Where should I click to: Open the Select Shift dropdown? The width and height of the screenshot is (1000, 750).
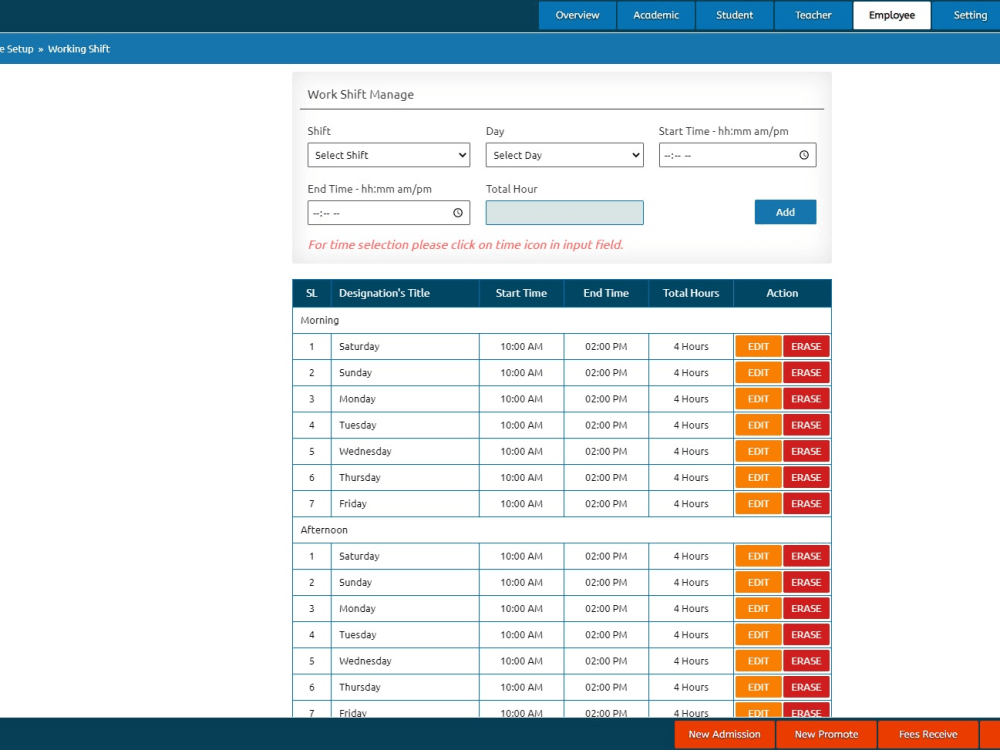[388, 155]
